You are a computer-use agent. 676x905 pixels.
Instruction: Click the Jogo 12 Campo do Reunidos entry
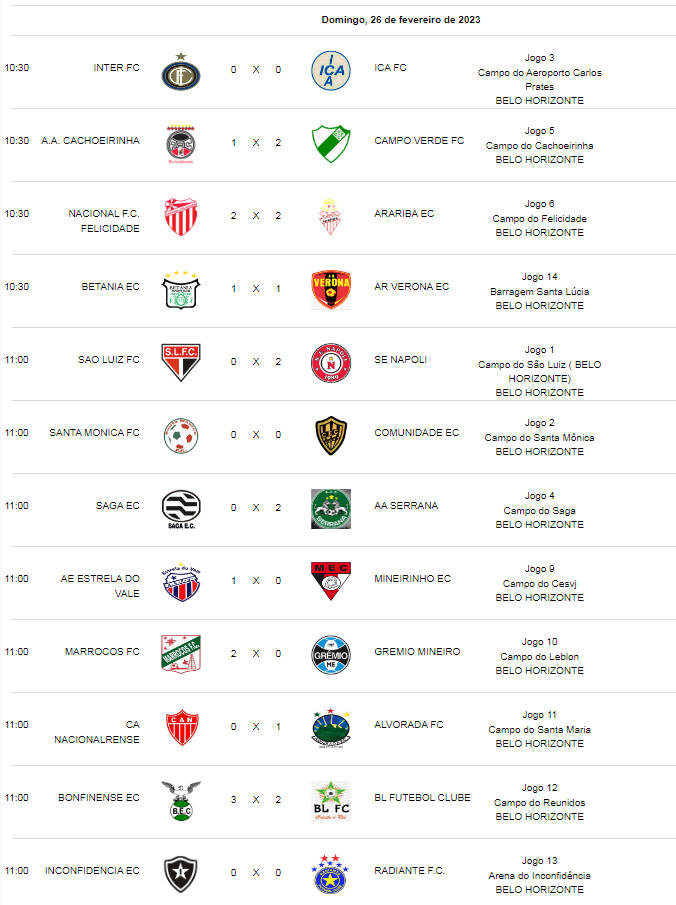click(x=539, y=802)
